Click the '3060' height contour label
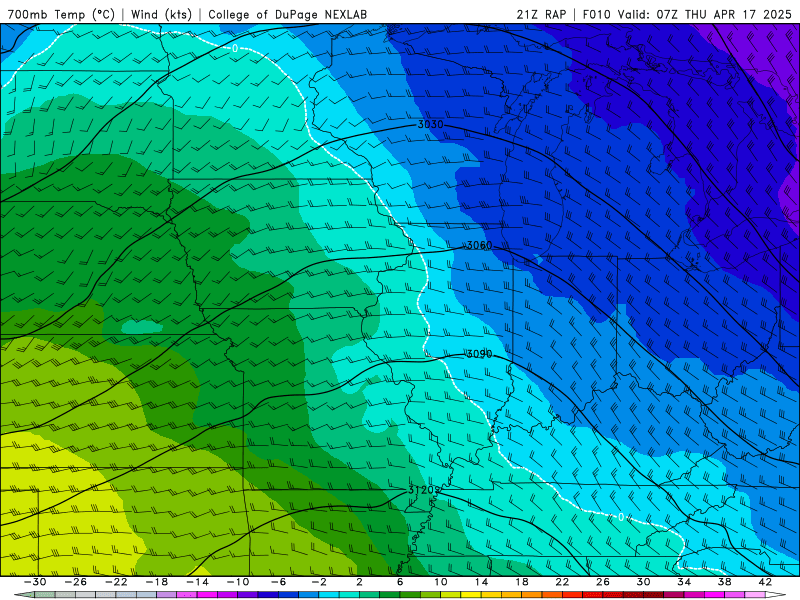Viewport: 800px width, 600px height. tap(479, 245)
